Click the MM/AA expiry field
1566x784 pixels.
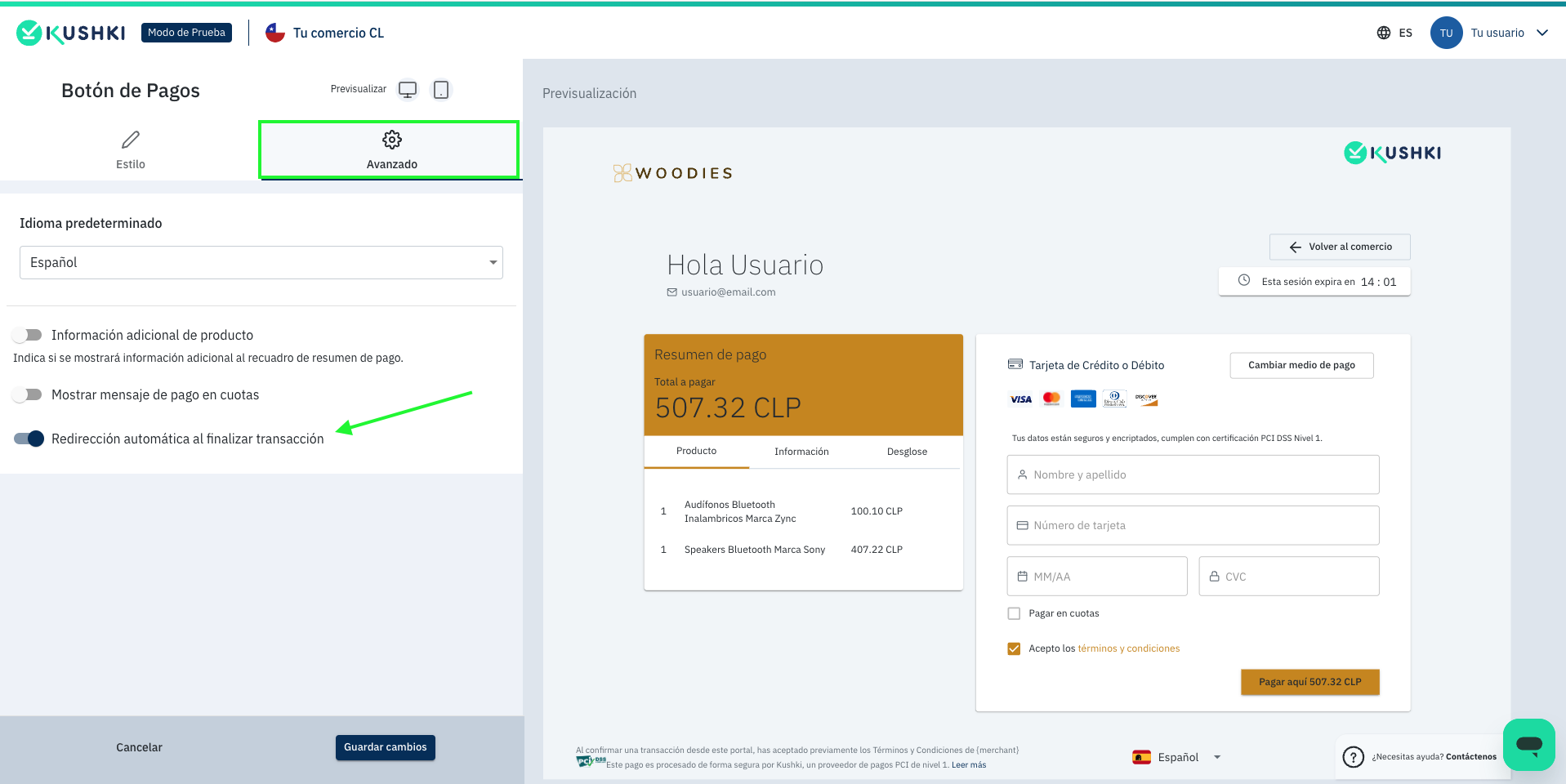click(x=1097, y=576)
